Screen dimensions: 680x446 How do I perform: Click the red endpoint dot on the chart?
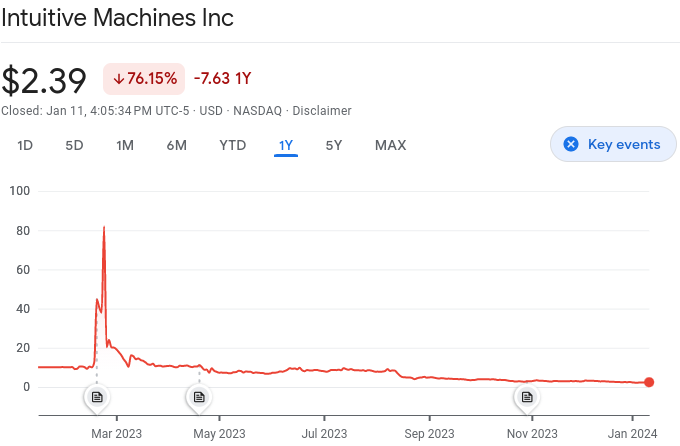coord(649,382)
